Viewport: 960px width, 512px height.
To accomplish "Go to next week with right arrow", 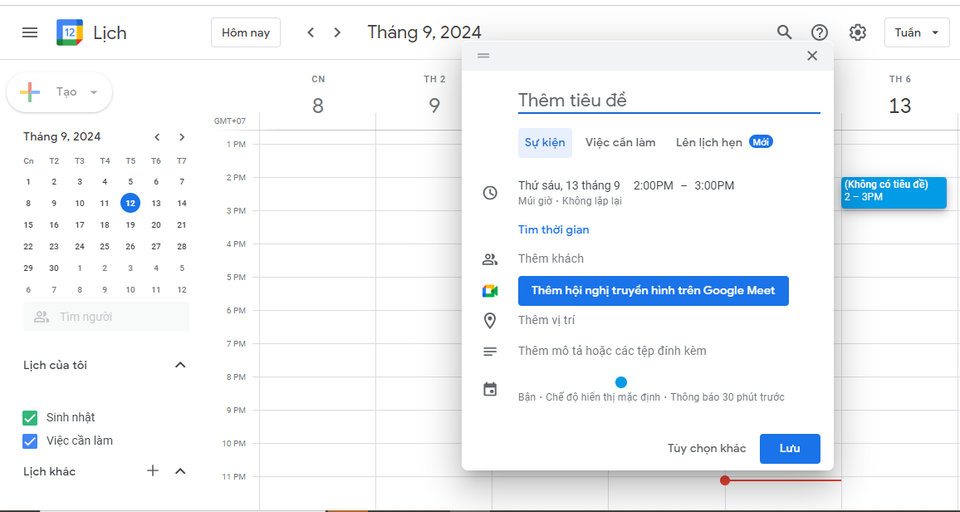I will (337, 32).
